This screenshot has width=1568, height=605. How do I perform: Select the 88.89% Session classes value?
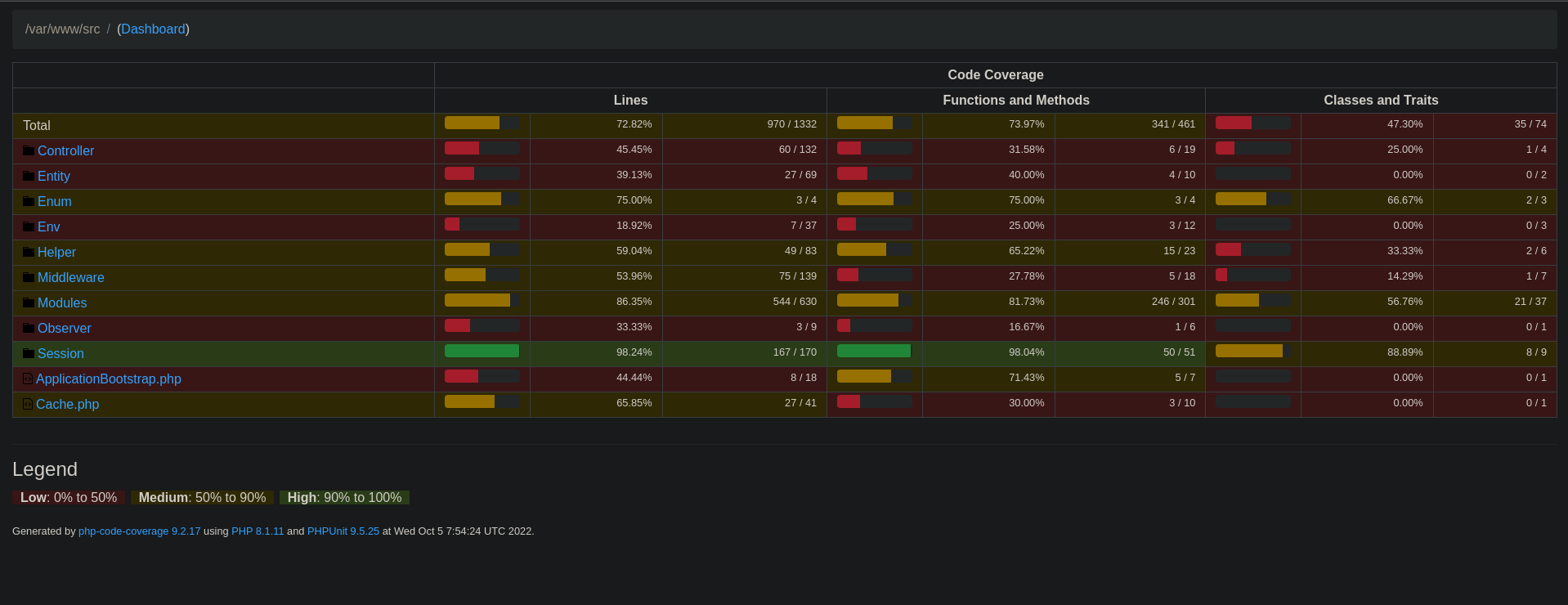(x=1405, y=352)
